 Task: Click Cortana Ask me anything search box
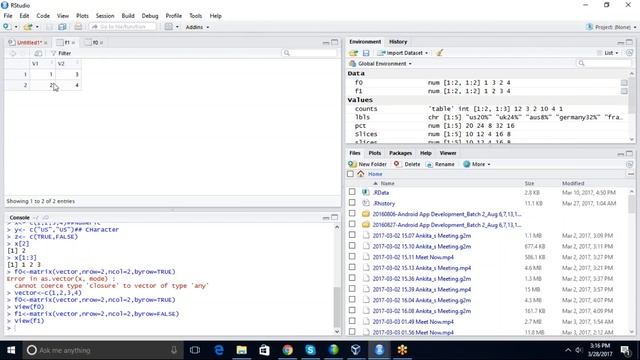(103, 350)
